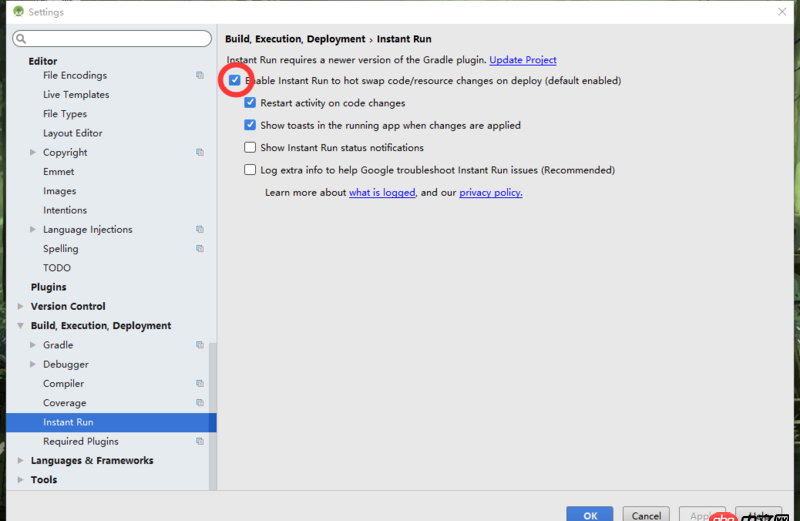Open the Emmet settings page

(59, 171)
